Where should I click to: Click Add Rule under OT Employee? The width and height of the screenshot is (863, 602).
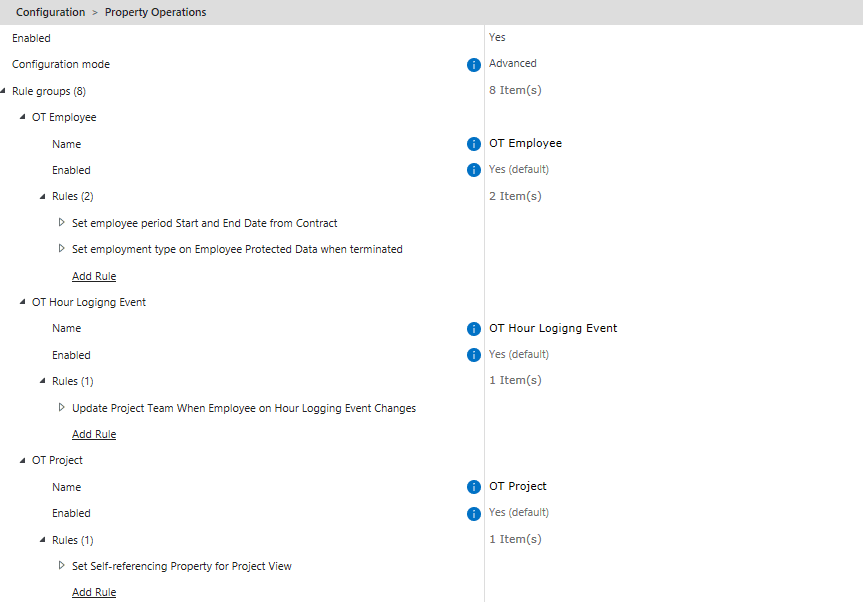click(x=94, y=276)
